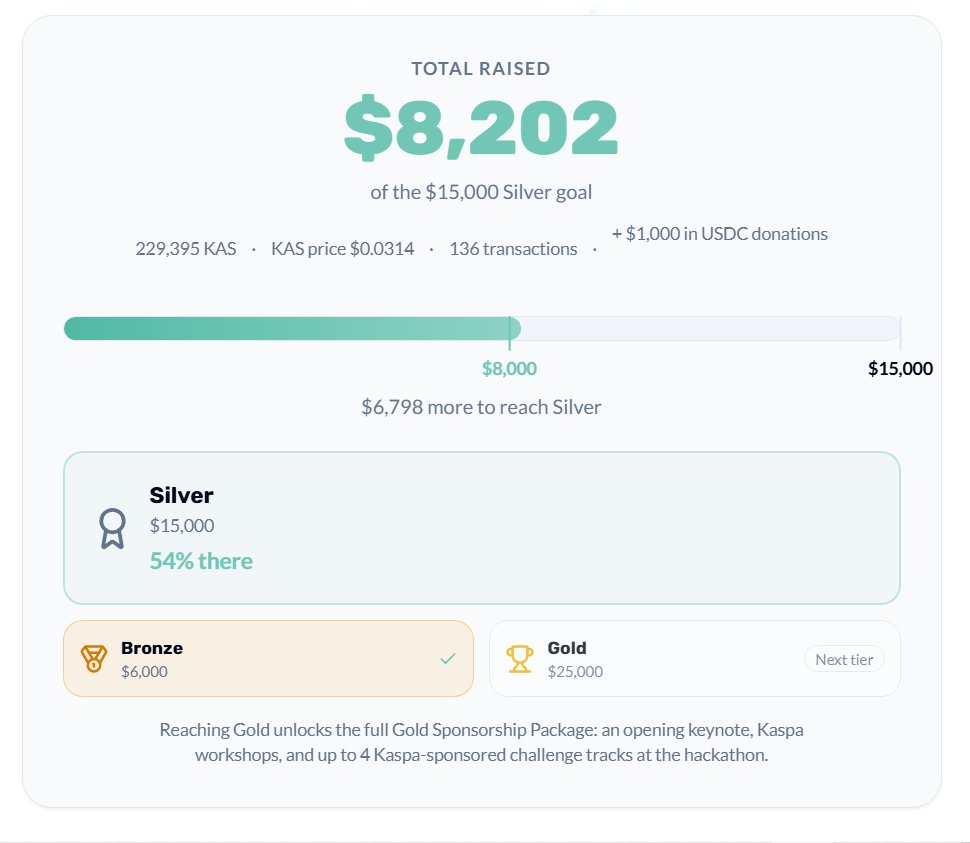
Task: Click the 136 transactions text
Action: pyautogui.click(x=513, y=249)
